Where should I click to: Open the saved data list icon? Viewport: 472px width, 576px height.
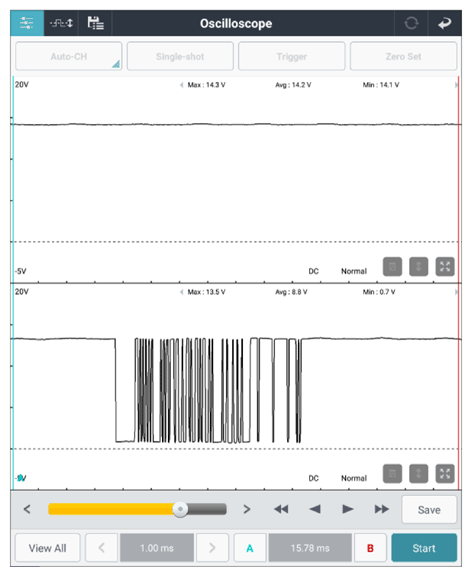tap(95, 23)
